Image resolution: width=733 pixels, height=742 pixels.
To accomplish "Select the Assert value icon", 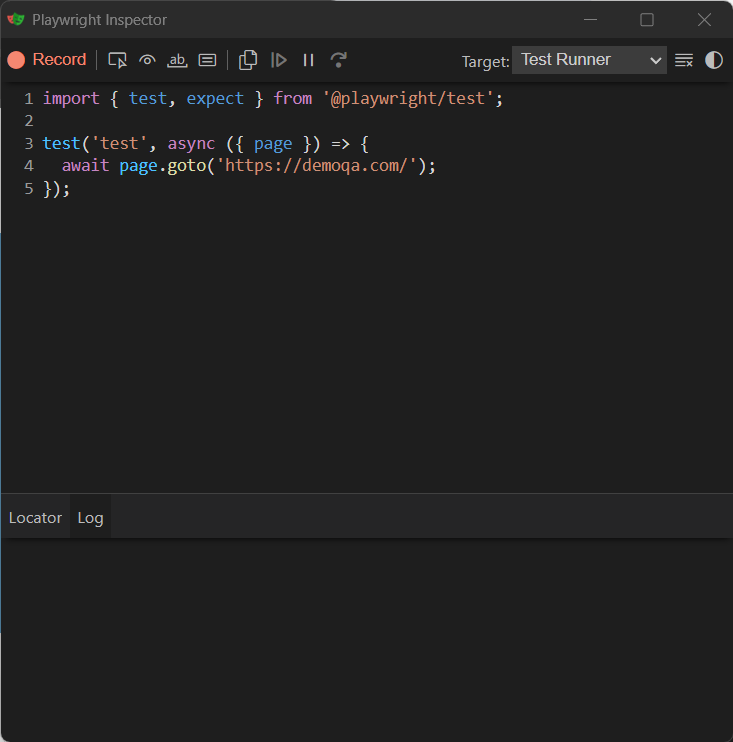I will click(207, 60).
